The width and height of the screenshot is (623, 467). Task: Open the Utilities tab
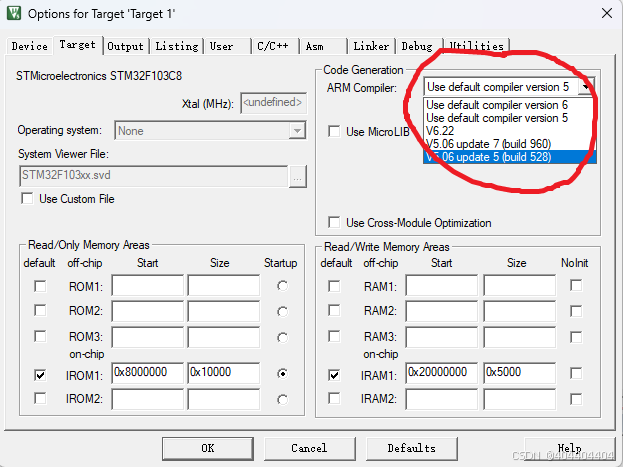[x=476, y=46]
